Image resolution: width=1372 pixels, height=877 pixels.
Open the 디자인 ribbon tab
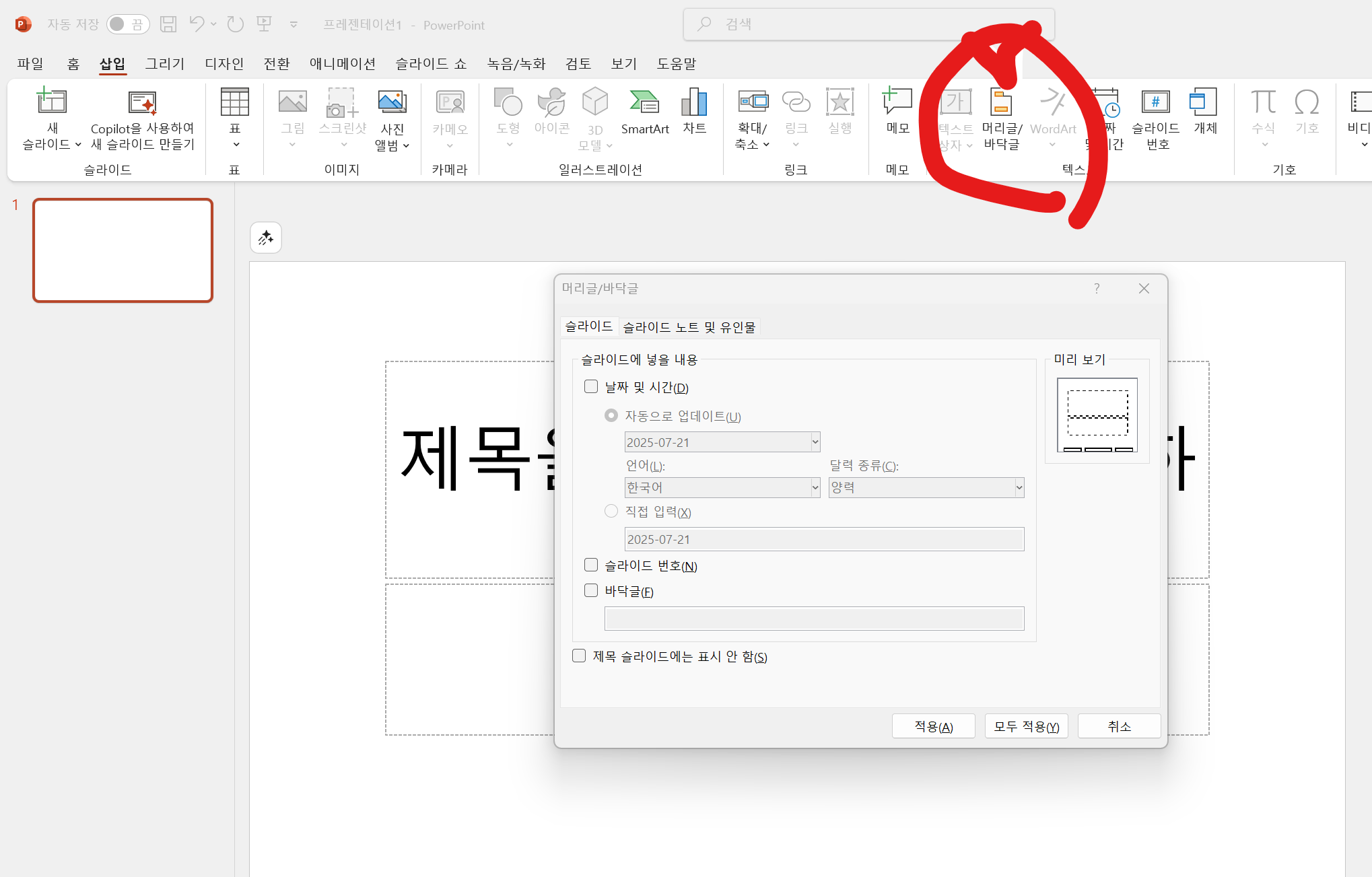(224, 63)
